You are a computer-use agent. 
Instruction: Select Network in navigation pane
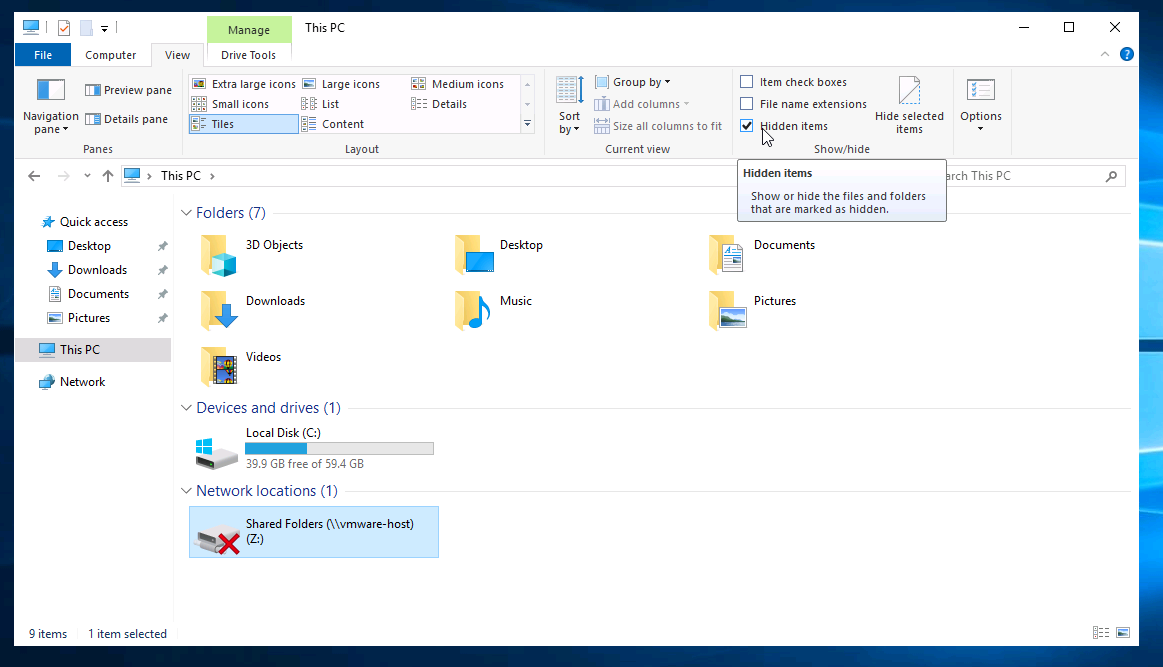(x=82, y=381)
